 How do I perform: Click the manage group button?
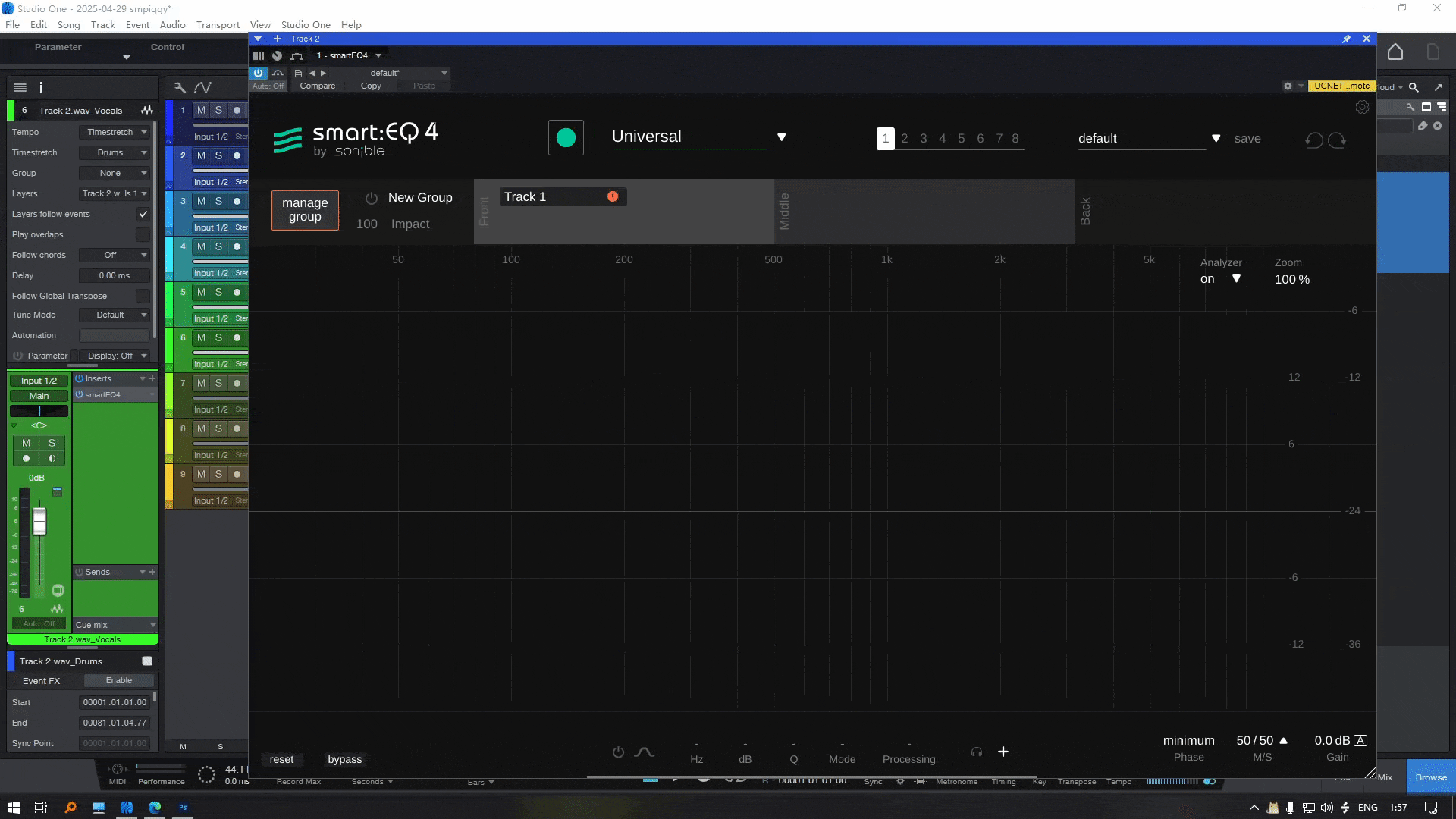tap(305, 210)
